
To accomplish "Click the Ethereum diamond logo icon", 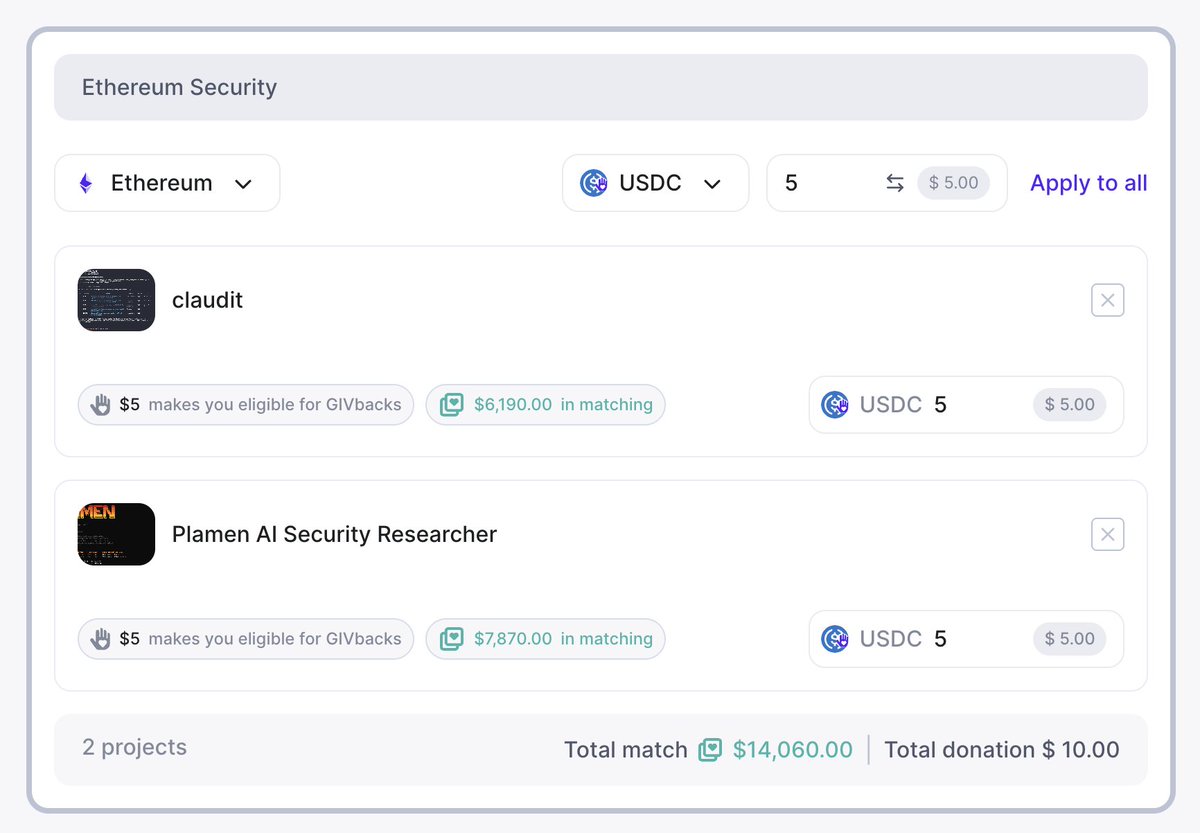I will click(x=86, y=183).
